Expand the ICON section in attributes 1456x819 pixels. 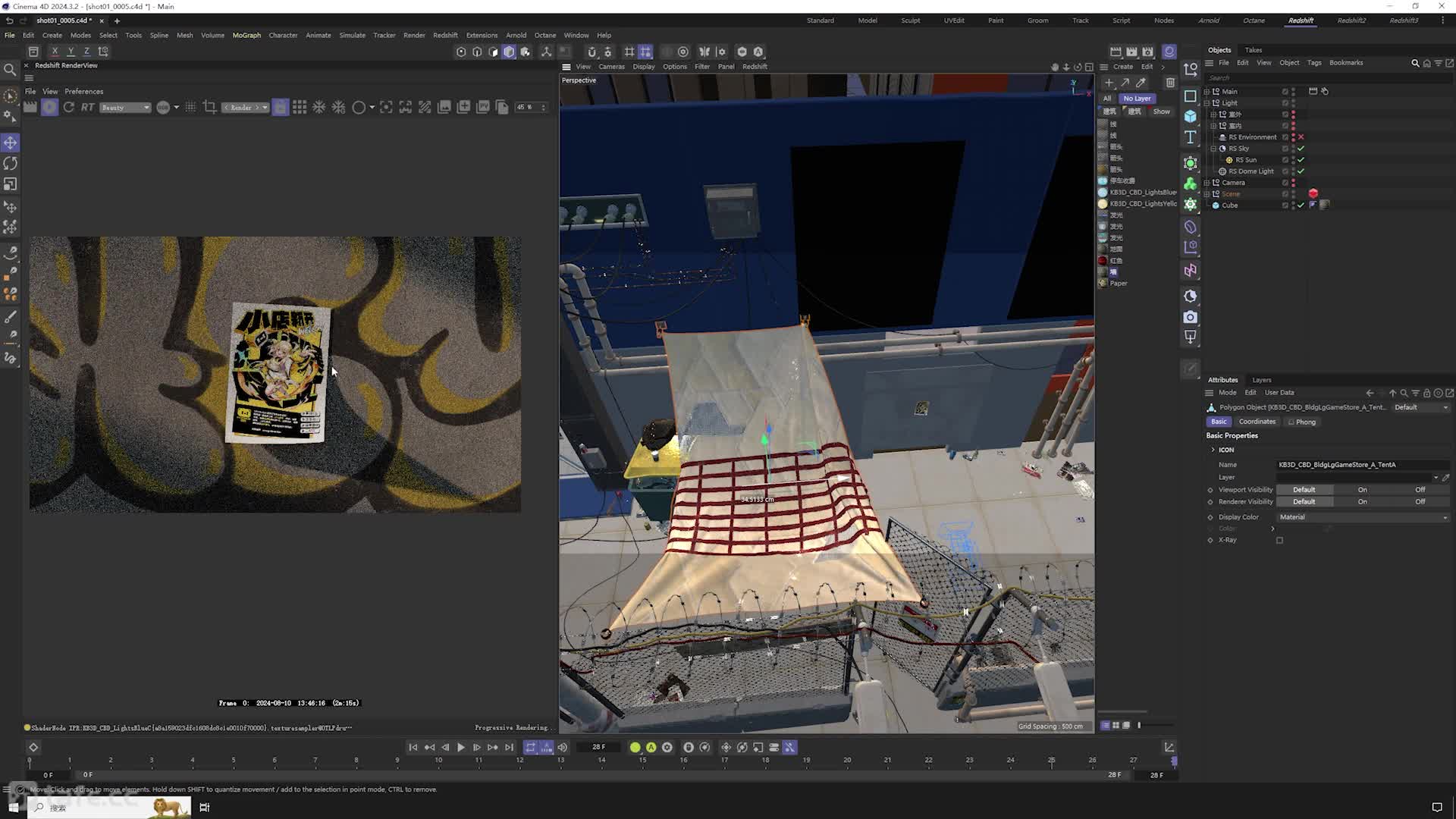coord(1213,450)
